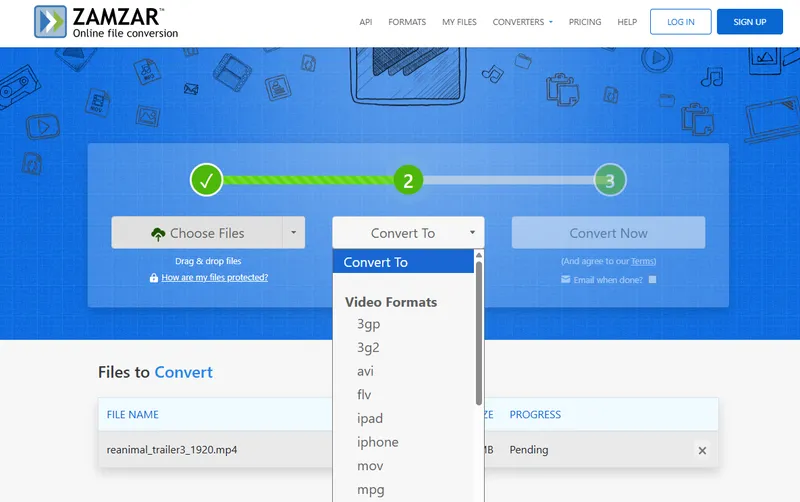Screen dimensions: 800x502
Task: Click the Video Formats group heading
Action: [x=391, y=302]
